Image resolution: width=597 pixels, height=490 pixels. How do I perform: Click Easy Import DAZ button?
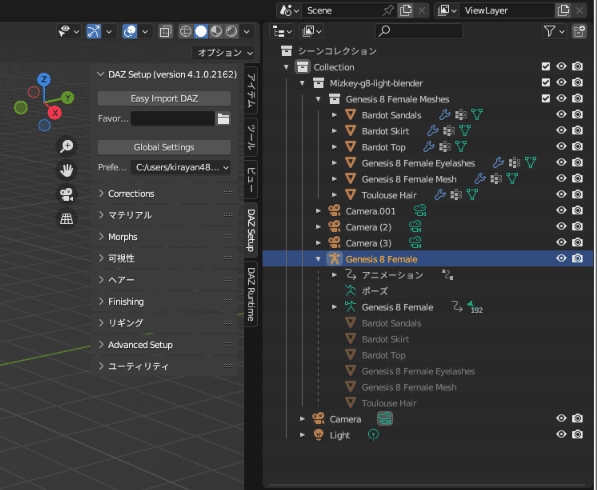(164, 99)
